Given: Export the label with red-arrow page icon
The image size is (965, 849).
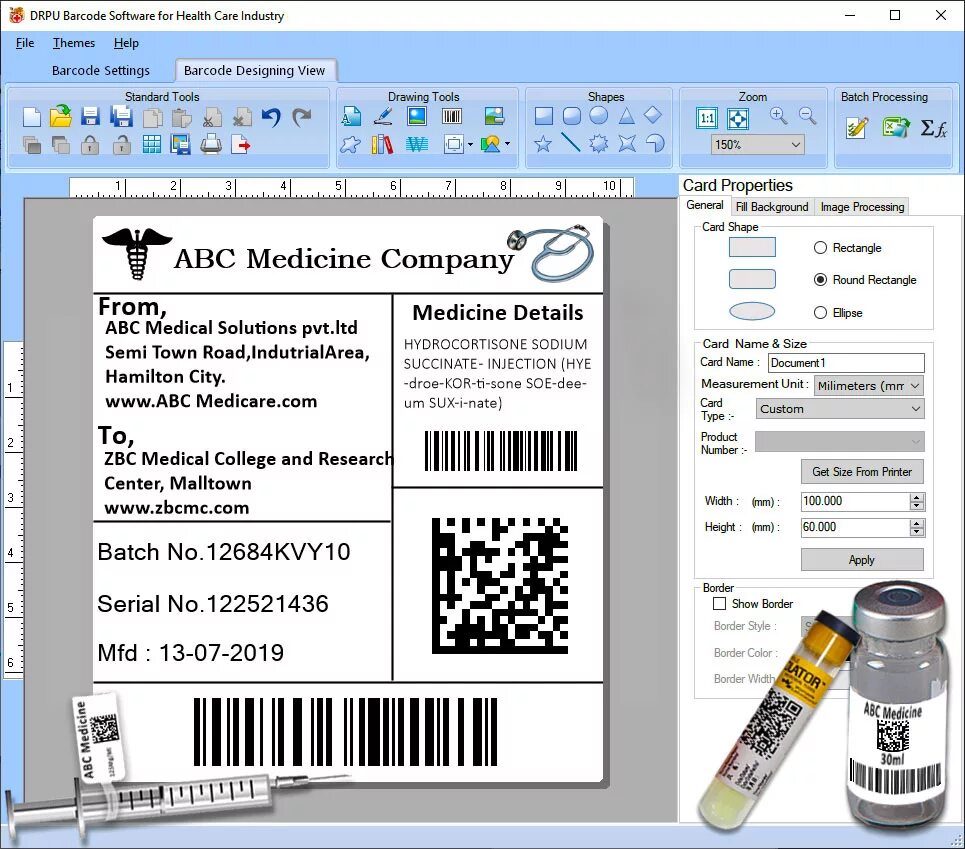Looking at the screenshot, I should (241, 145).
